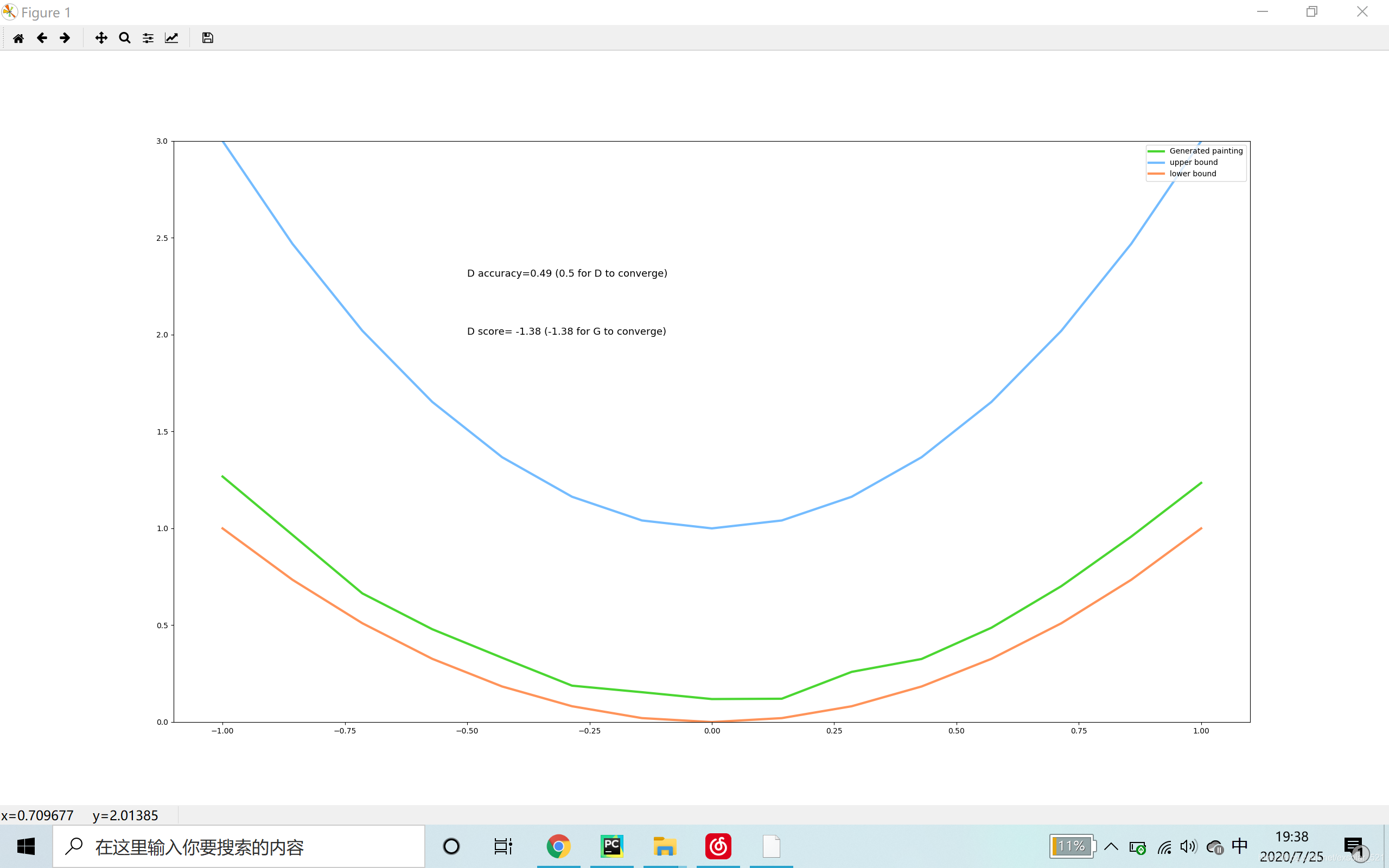Reset view with Home toolbar icon
The height and width of the screenshot is (868, 1389).
pos(18,38)
